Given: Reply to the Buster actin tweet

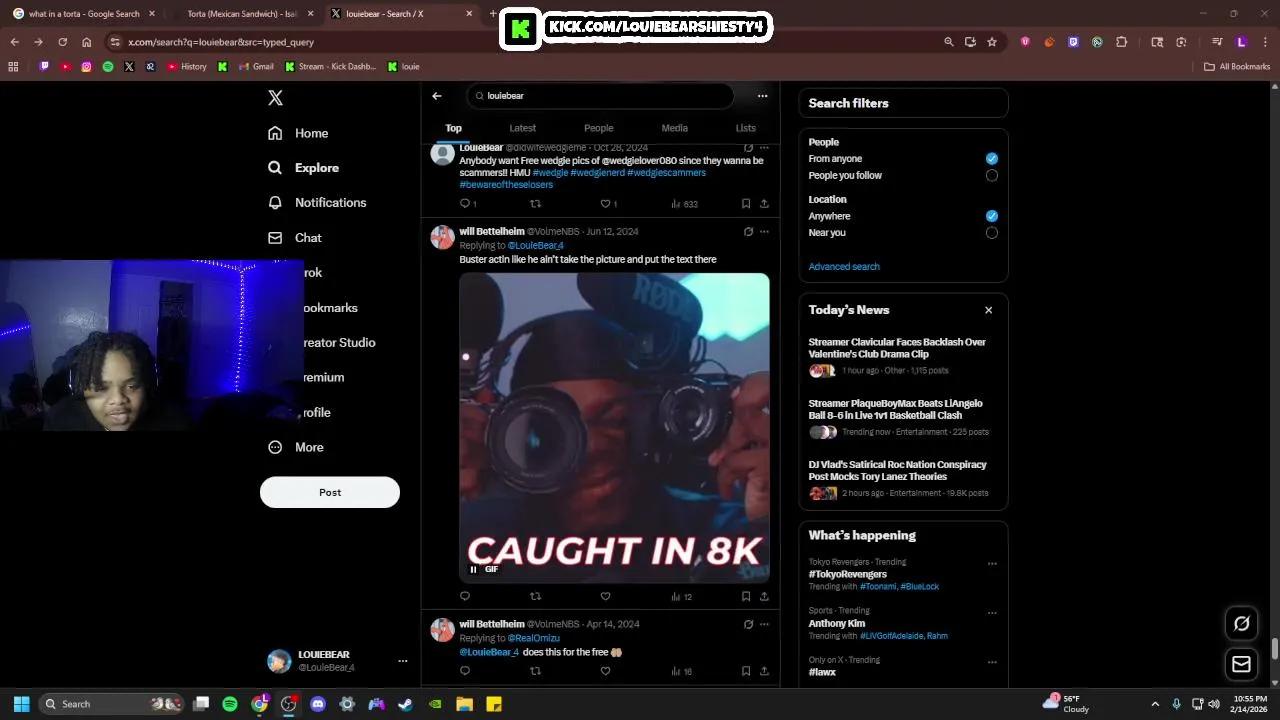Looking at the screenshot, I should coord(464,596).
